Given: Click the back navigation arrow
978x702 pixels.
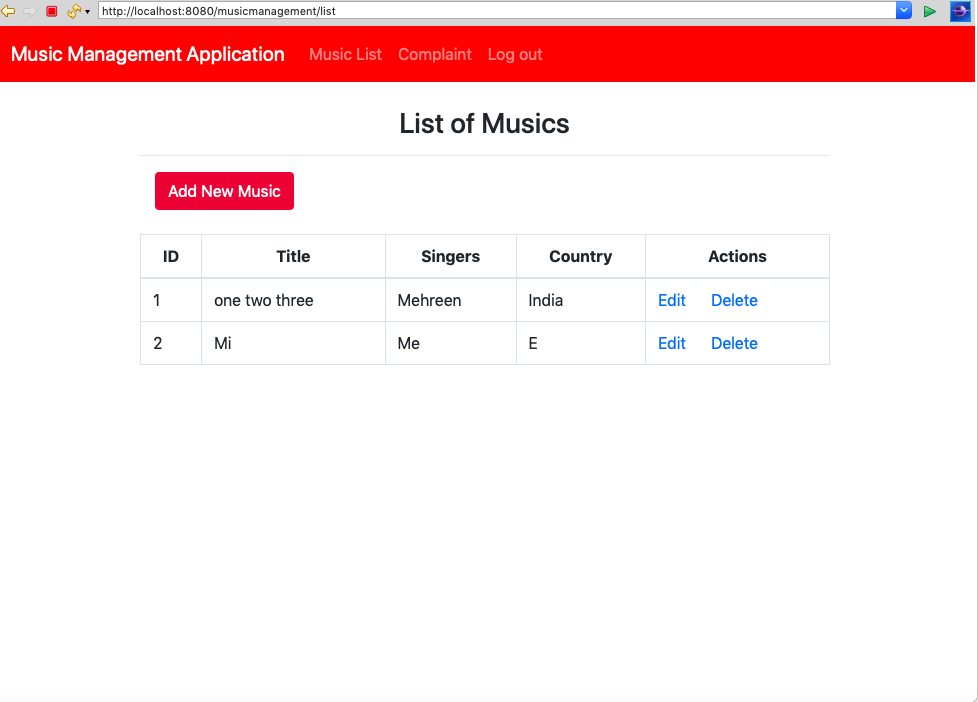Looking at the screenshot, I should (10, 11).
